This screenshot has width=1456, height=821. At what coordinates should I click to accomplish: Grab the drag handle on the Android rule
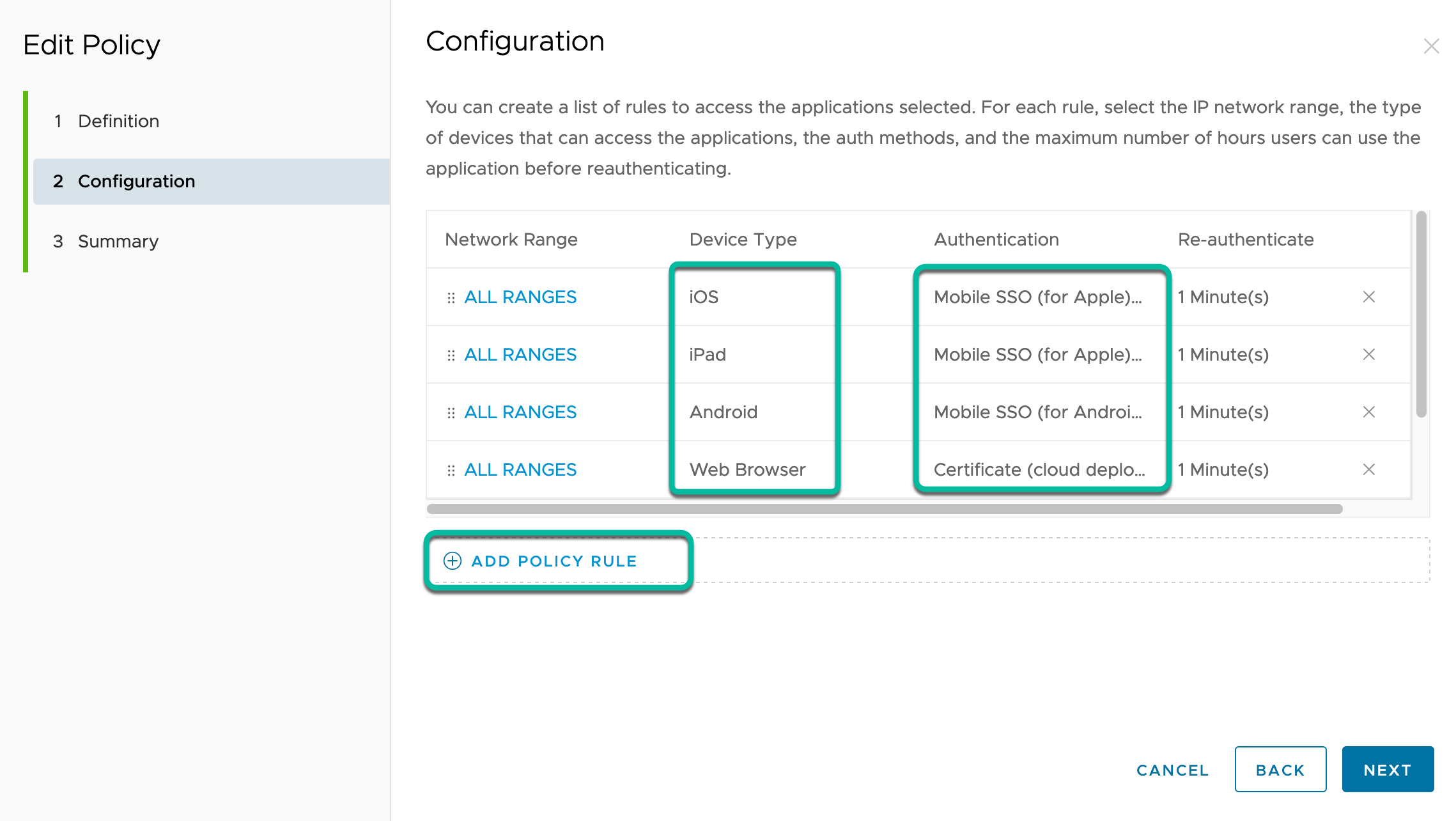coord(450,412)
